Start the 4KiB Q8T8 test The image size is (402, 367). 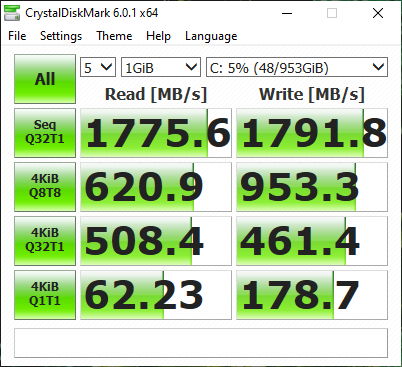[x=45, y=187]
